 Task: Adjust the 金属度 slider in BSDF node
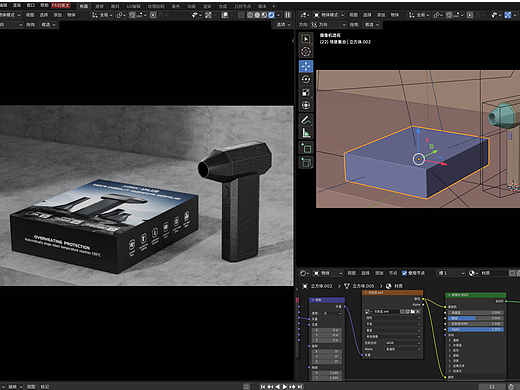point(475,313)
